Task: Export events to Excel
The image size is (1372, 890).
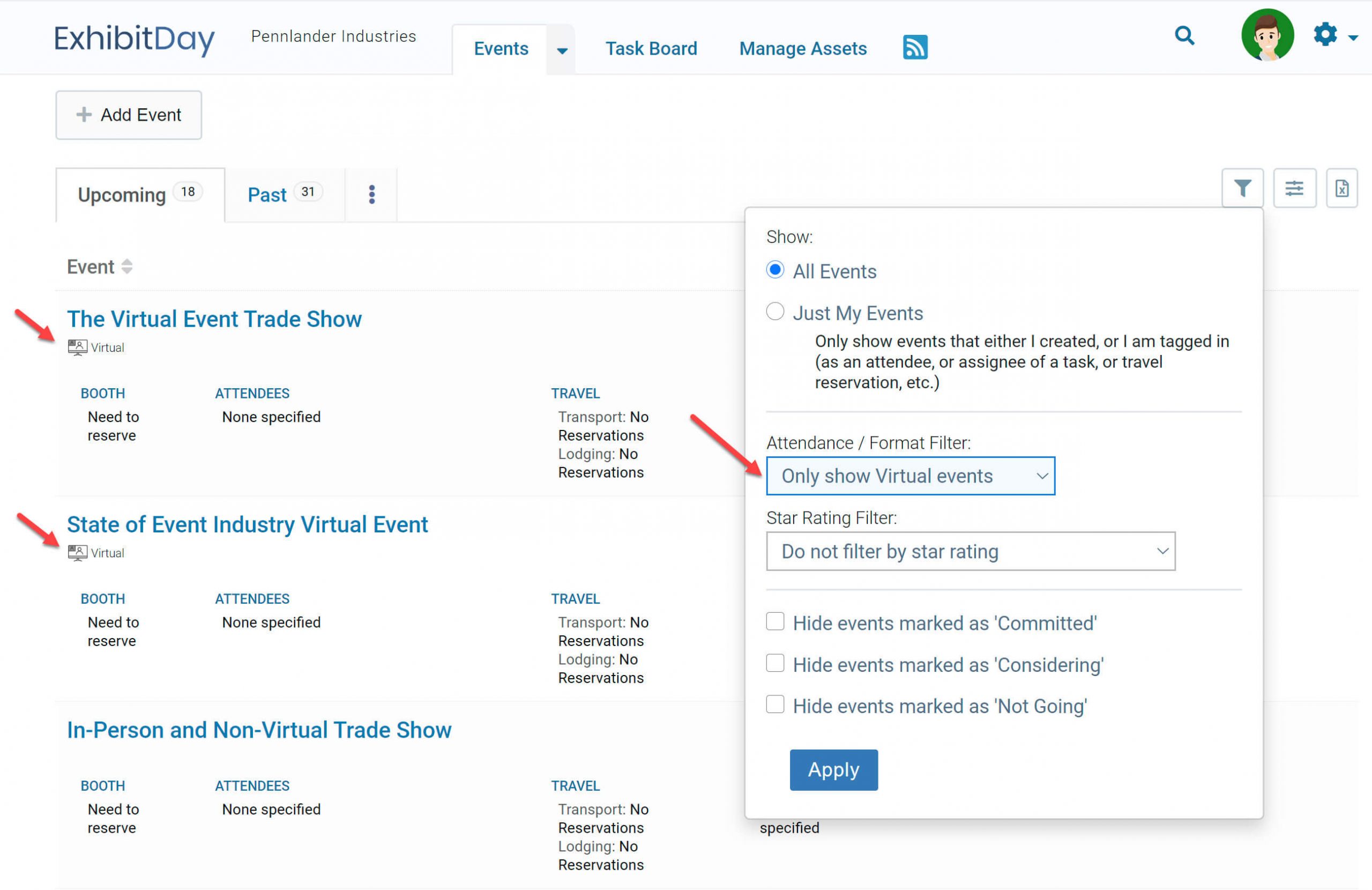Action: coord(1342,188)
